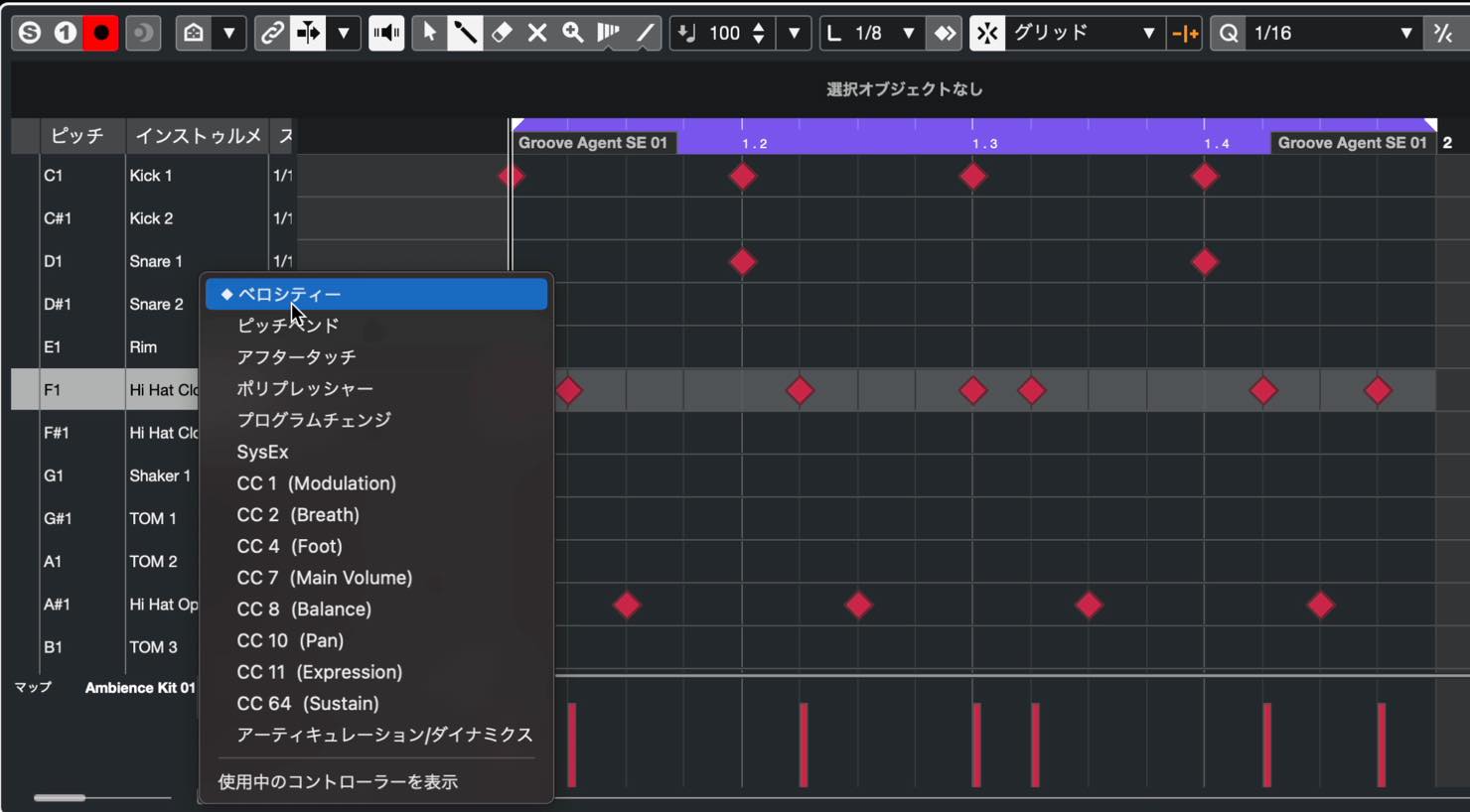The image size is (1470, 812).
Task: Select アーティキュレーション/ダイナミクス menu entry
Action: point(376,735)
